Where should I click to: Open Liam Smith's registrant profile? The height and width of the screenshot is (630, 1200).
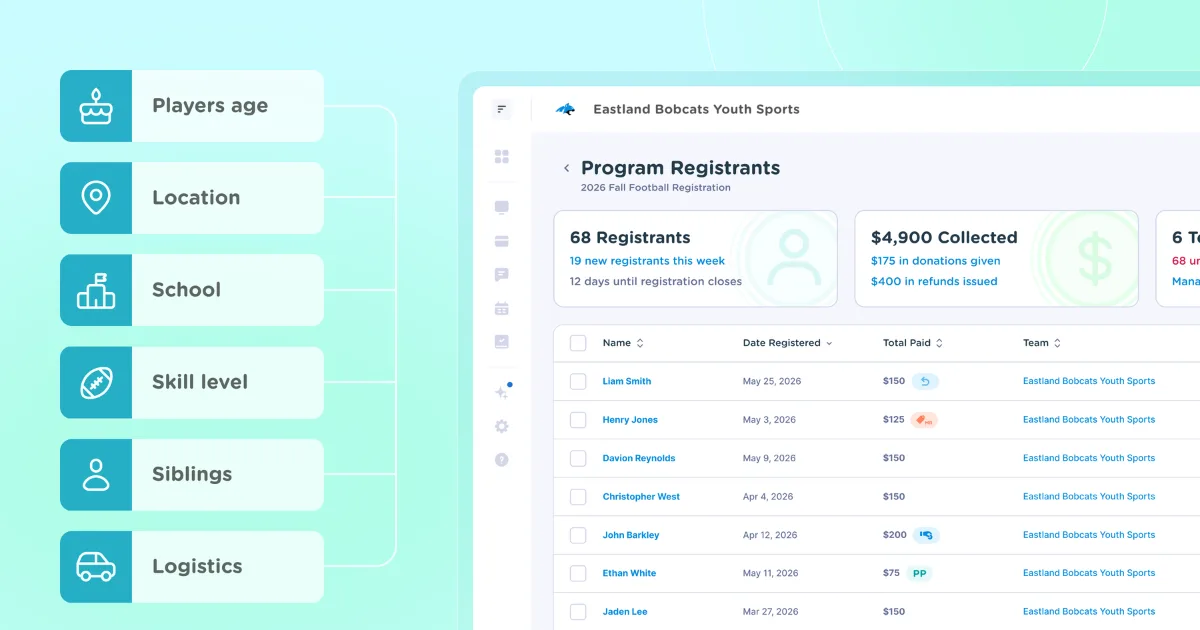coord(627,381)
